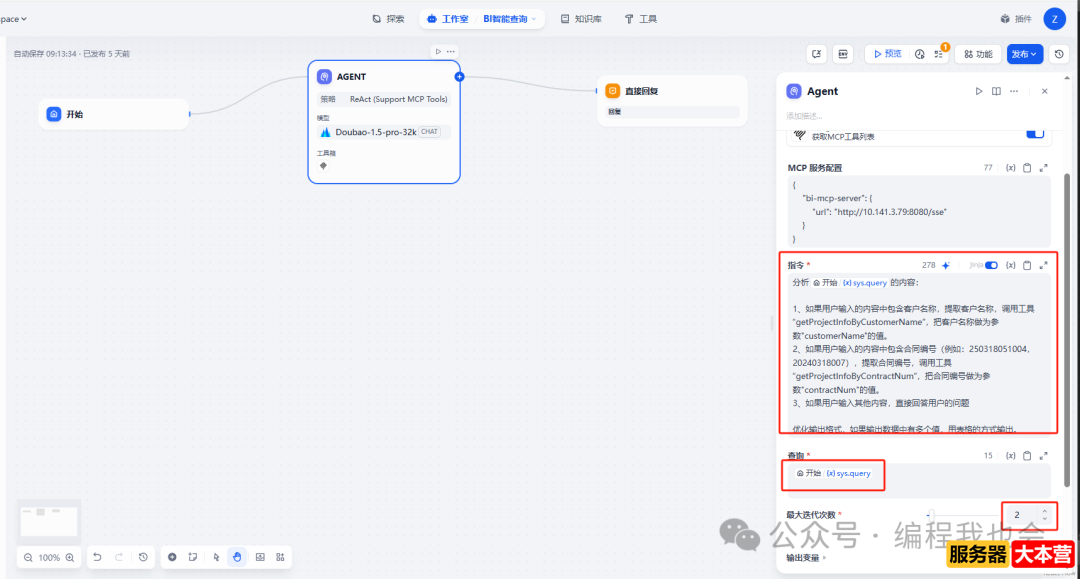Image resolution: width=1080 pixels, height=579 pixels.
Task: Insert variable in MCP 服务配置 field
Action: [1010, 168]
